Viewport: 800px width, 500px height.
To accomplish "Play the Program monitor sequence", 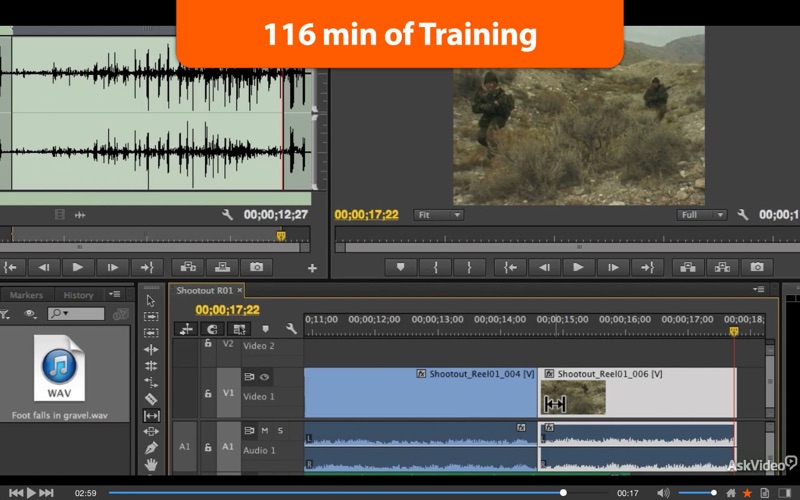I will pyautogui.click(x=578, y=267).
